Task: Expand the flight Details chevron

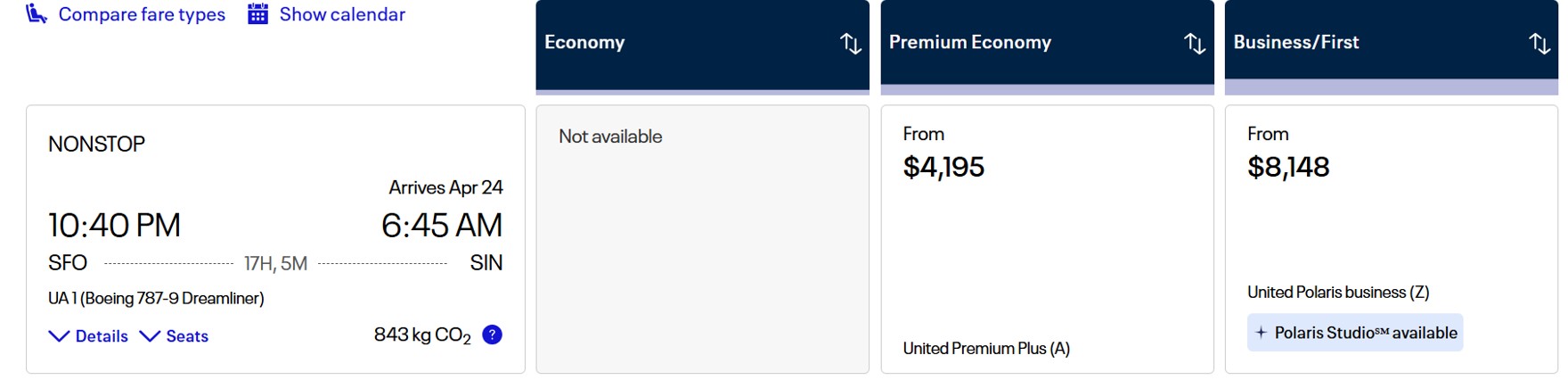Action: pos(59,336)
